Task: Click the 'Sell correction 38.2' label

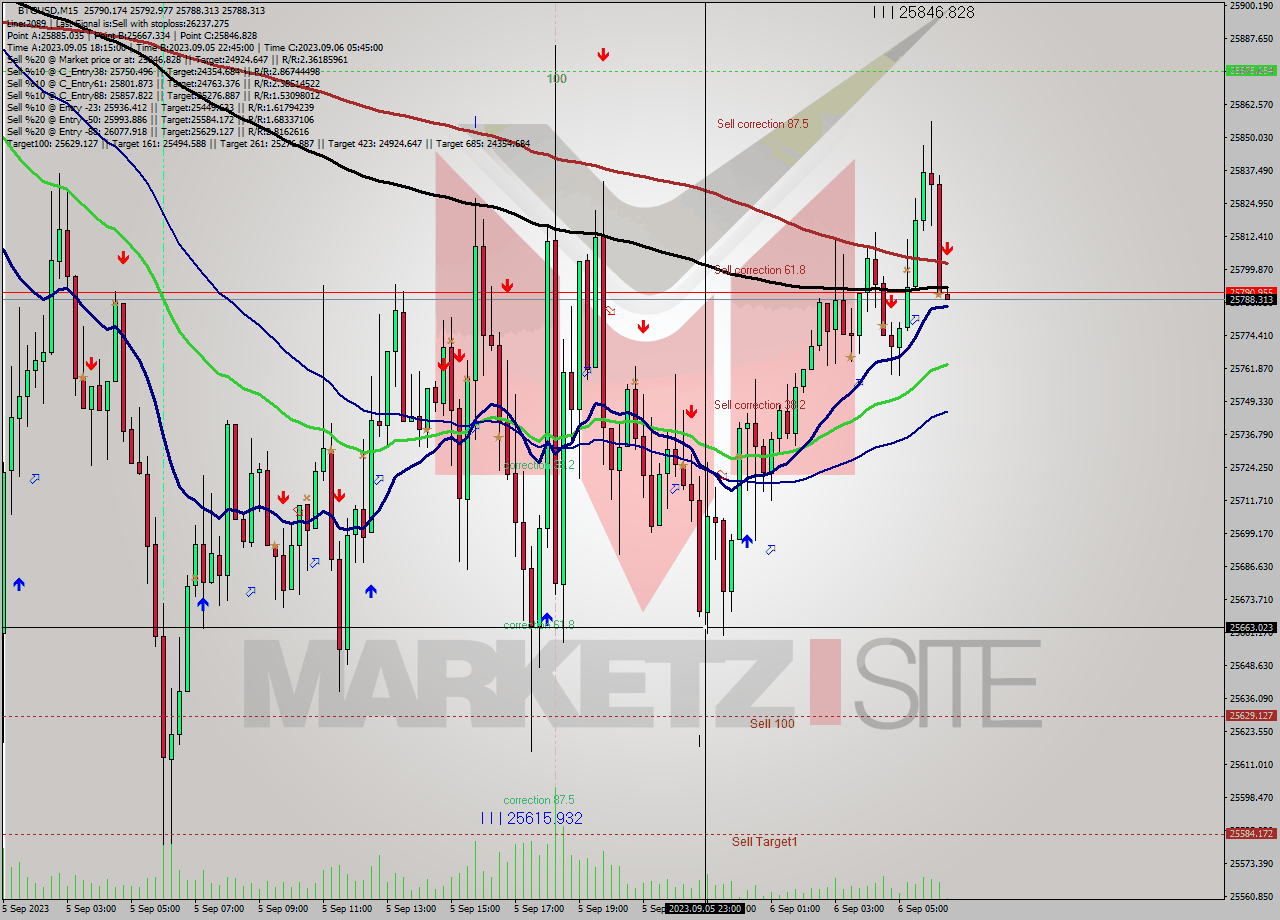Action: pyautogui.click(x=759, y=405)
